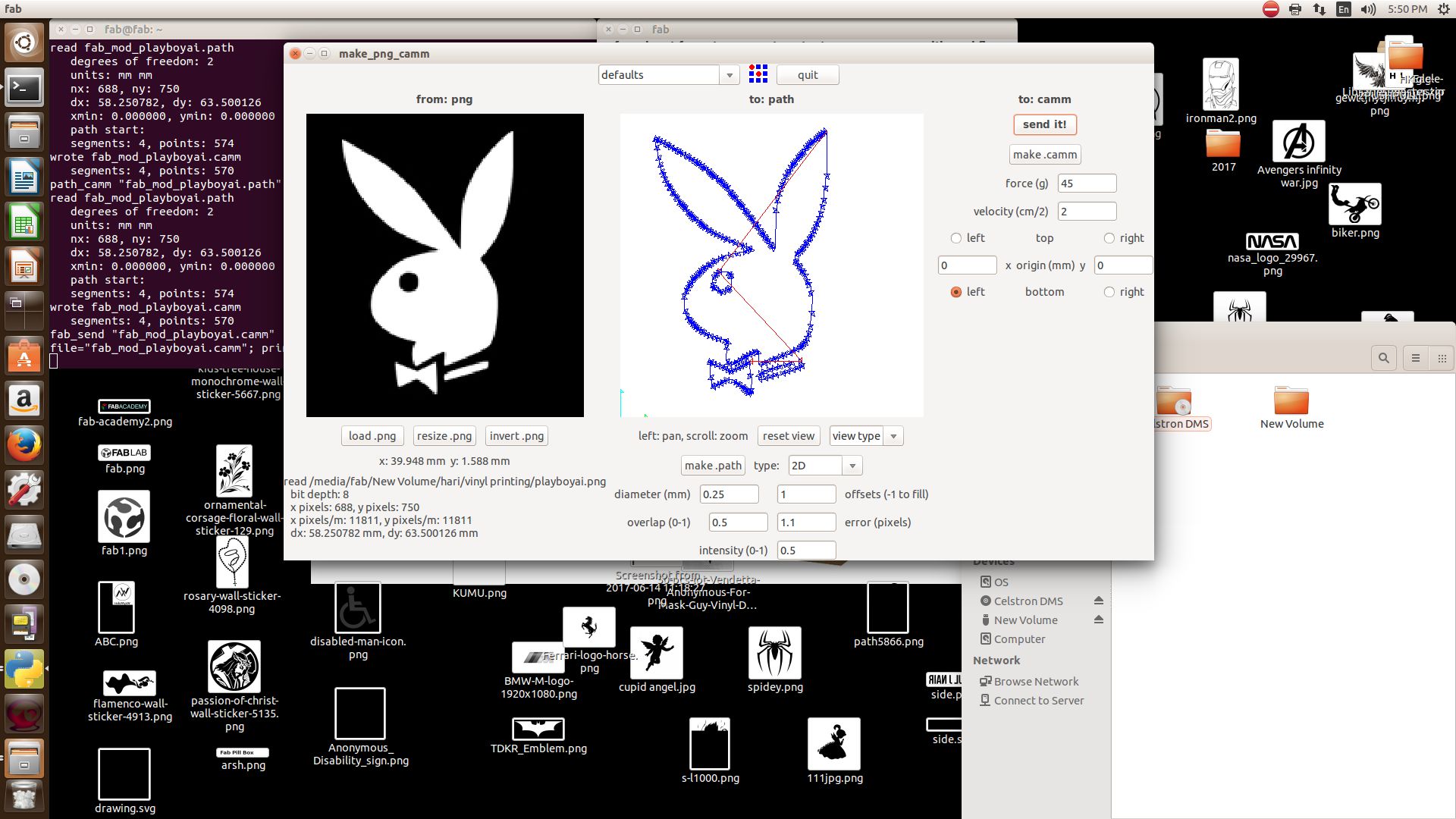This screenshot has height=819, width=1456.
Task: Select the bottom right origin radio
Action: tap(1109, 292)
